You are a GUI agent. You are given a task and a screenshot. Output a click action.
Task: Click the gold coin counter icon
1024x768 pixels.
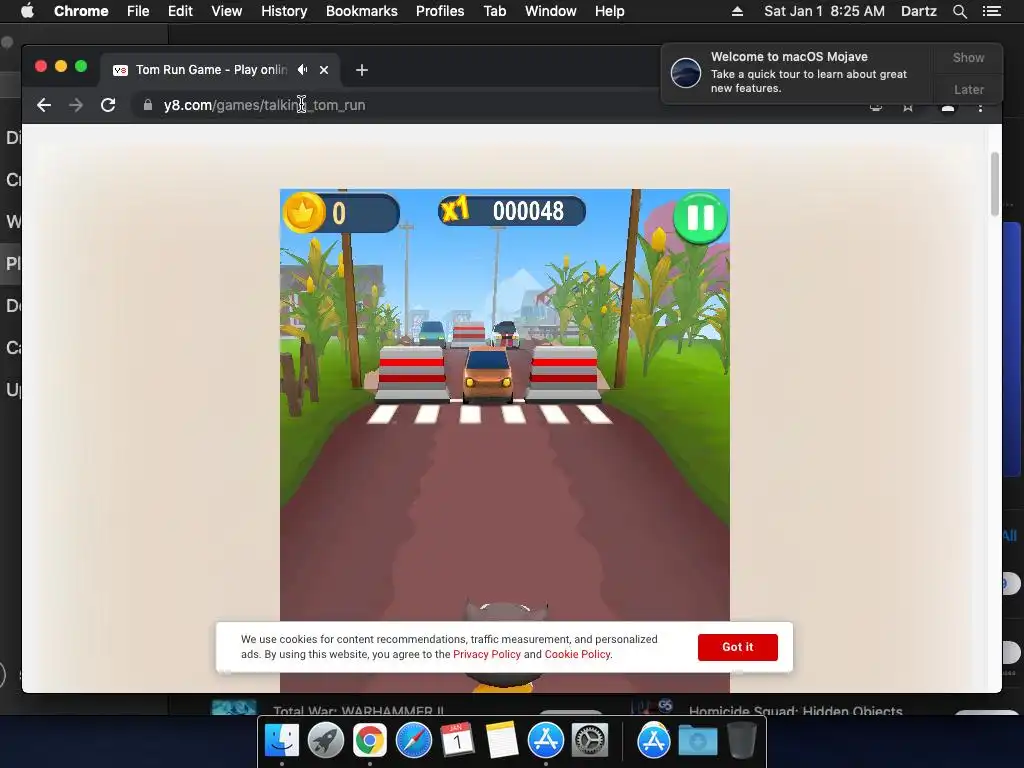304,212
